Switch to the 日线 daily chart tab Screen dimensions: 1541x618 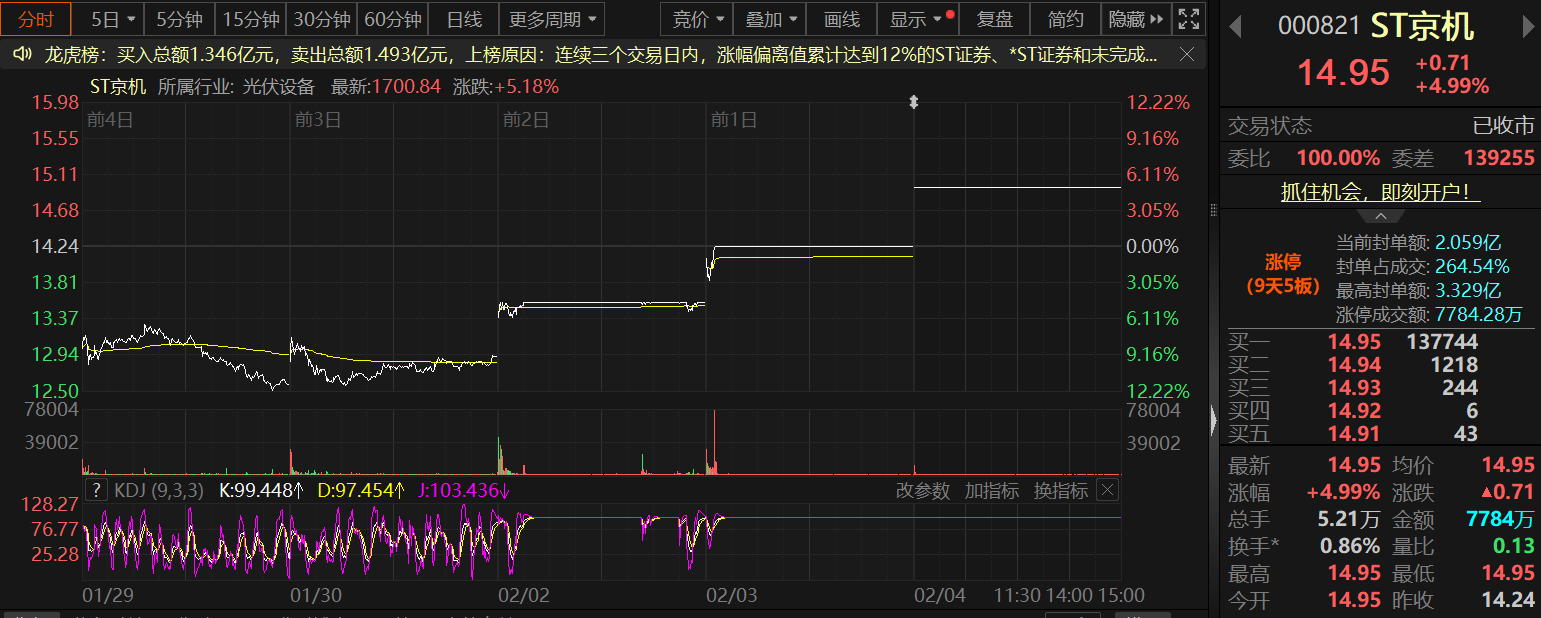coord(464,19)
